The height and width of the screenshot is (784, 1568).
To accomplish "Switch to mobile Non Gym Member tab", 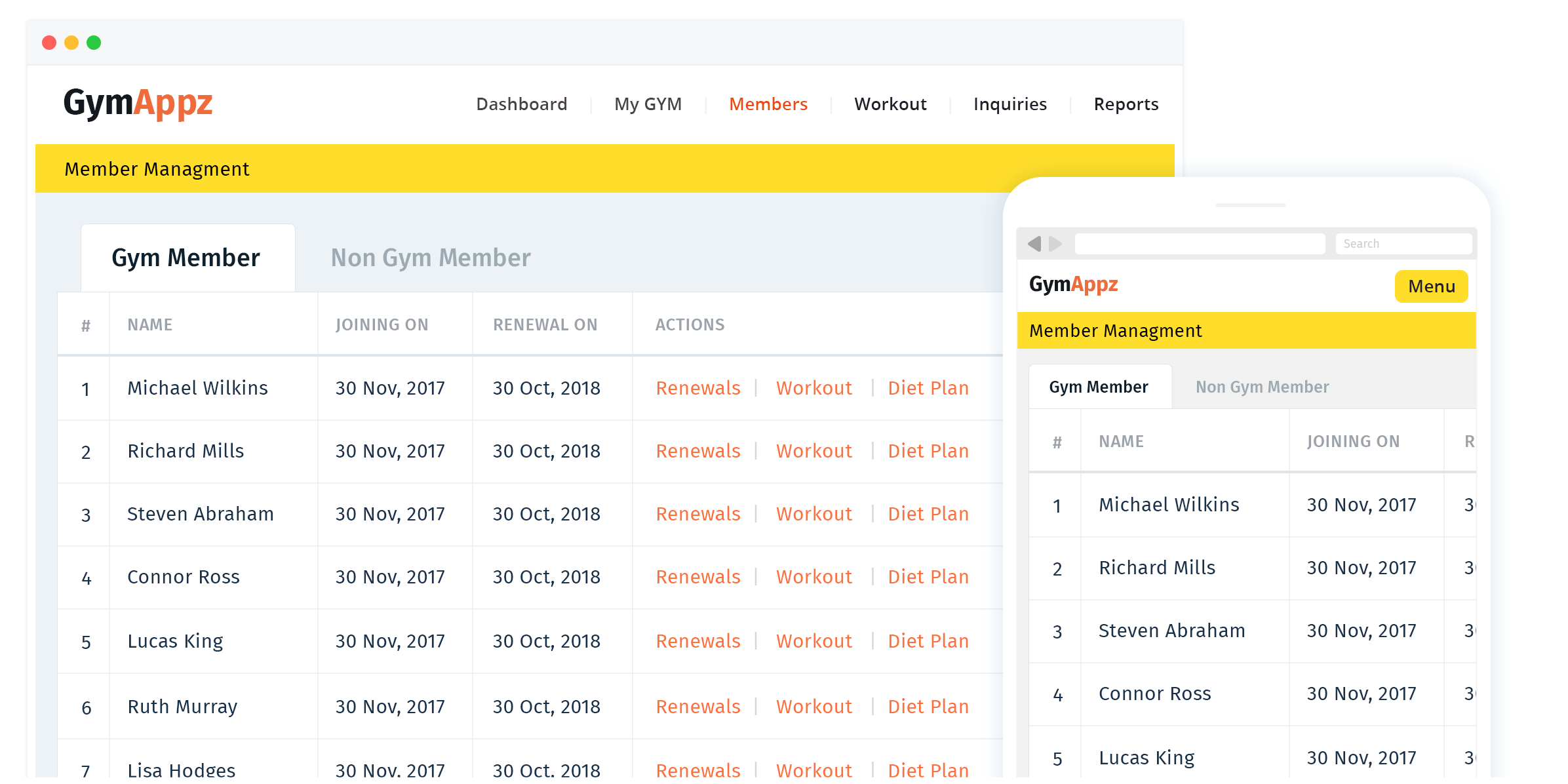I will click(1262, 387).
